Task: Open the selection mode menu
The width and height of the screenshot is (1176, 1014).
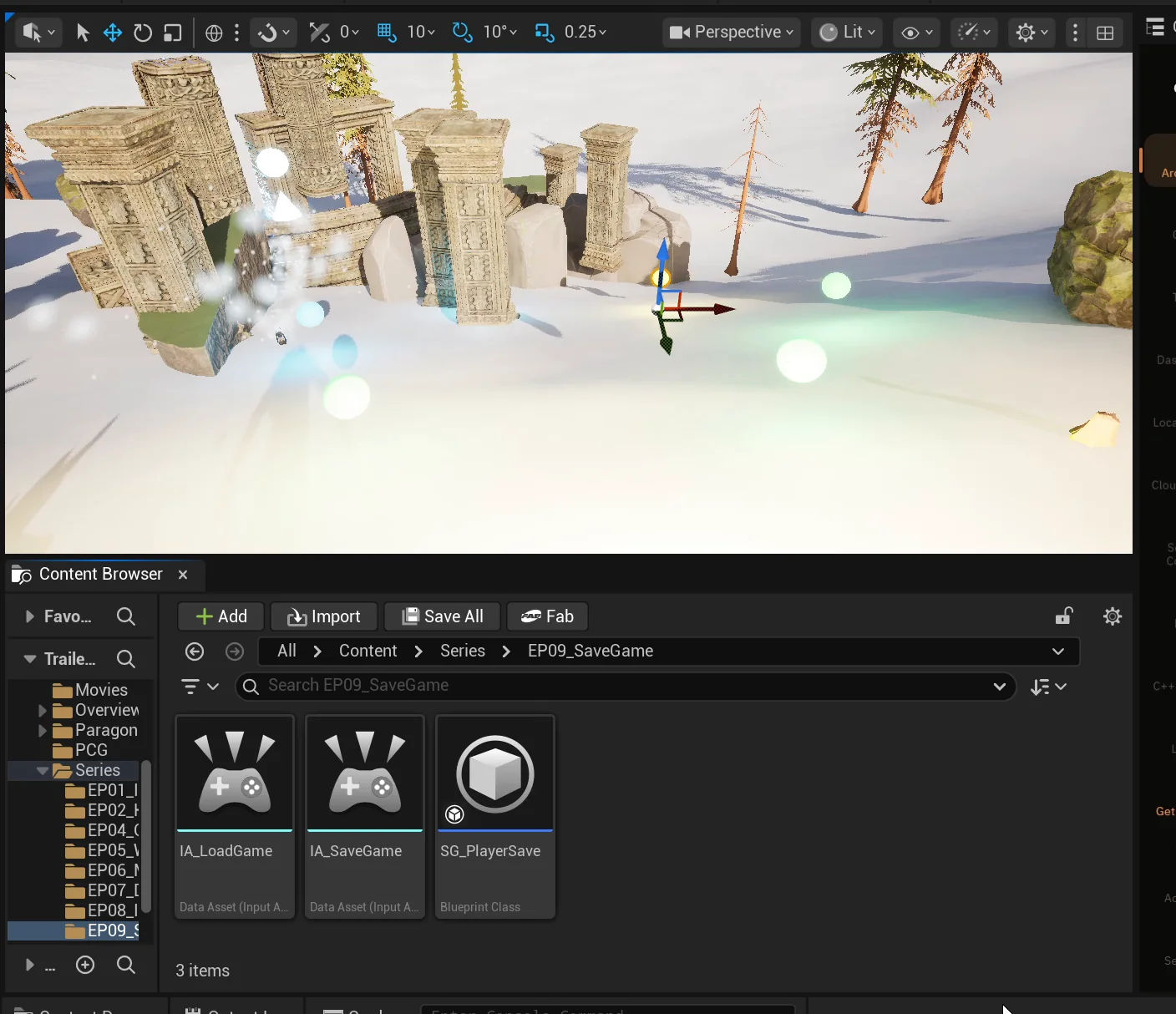Action: pyautogui.click(x=38, y=33)
